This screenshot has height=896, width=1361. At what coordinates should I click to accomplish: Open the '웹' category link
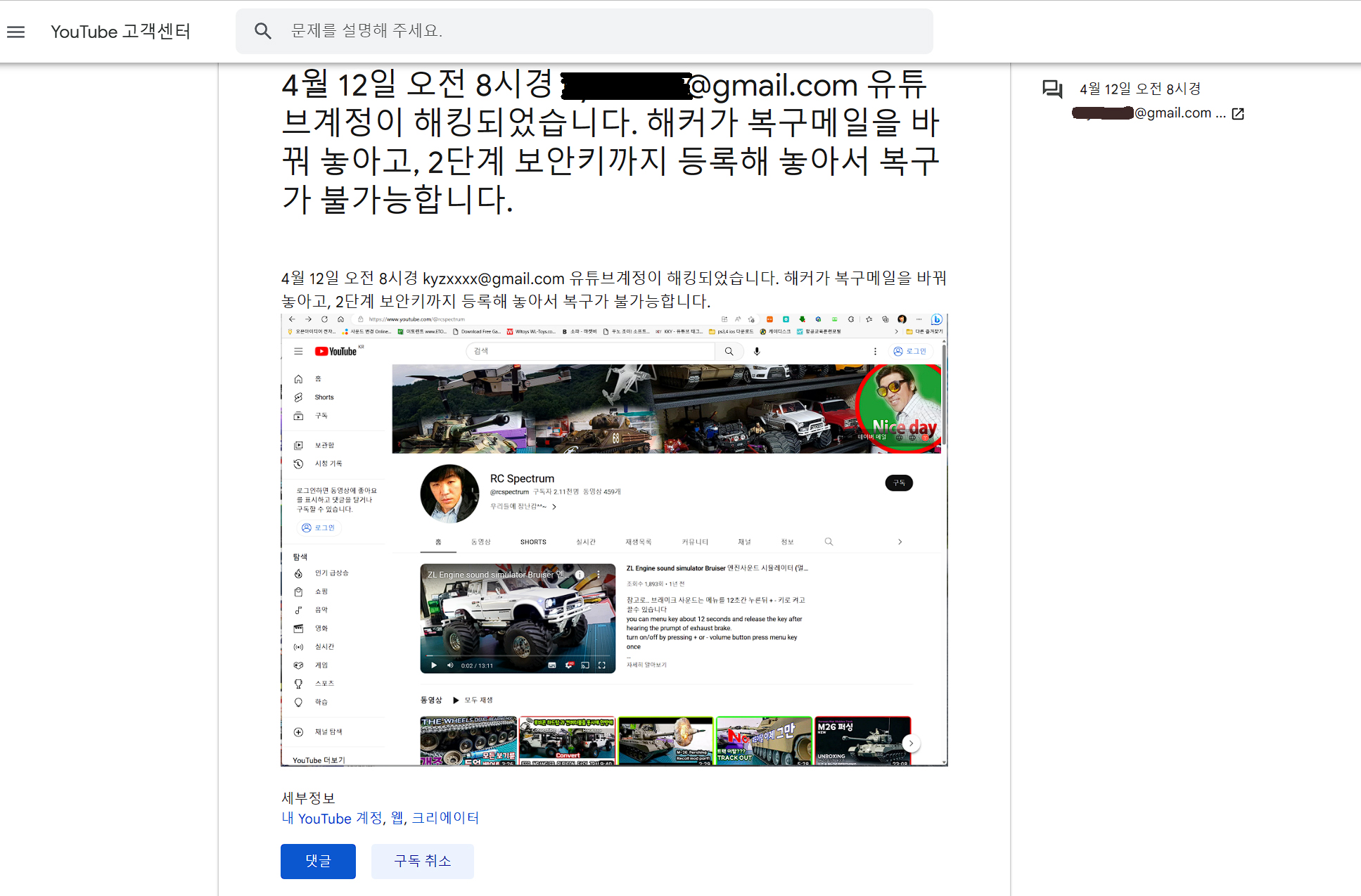pos(397,818)
